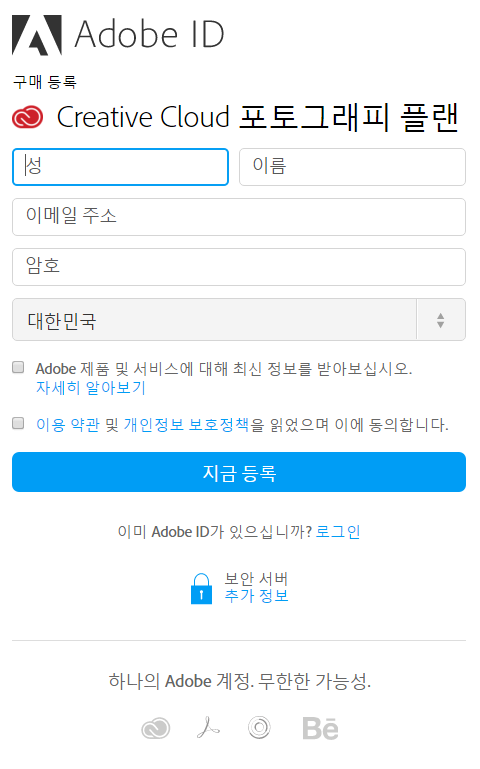480x769 pixels.
Task: Click the gray Creative Cloud footer icon
Action: click(x=155, y=728)
